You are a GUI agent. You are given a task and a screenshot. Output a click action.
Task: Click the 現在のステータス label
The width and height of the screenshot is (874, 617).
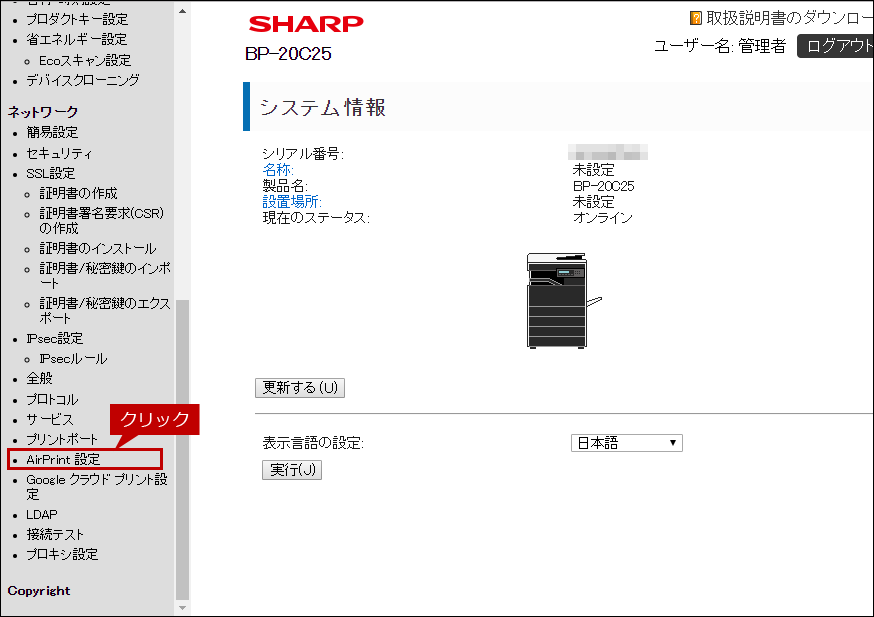(x=316, y=218)
